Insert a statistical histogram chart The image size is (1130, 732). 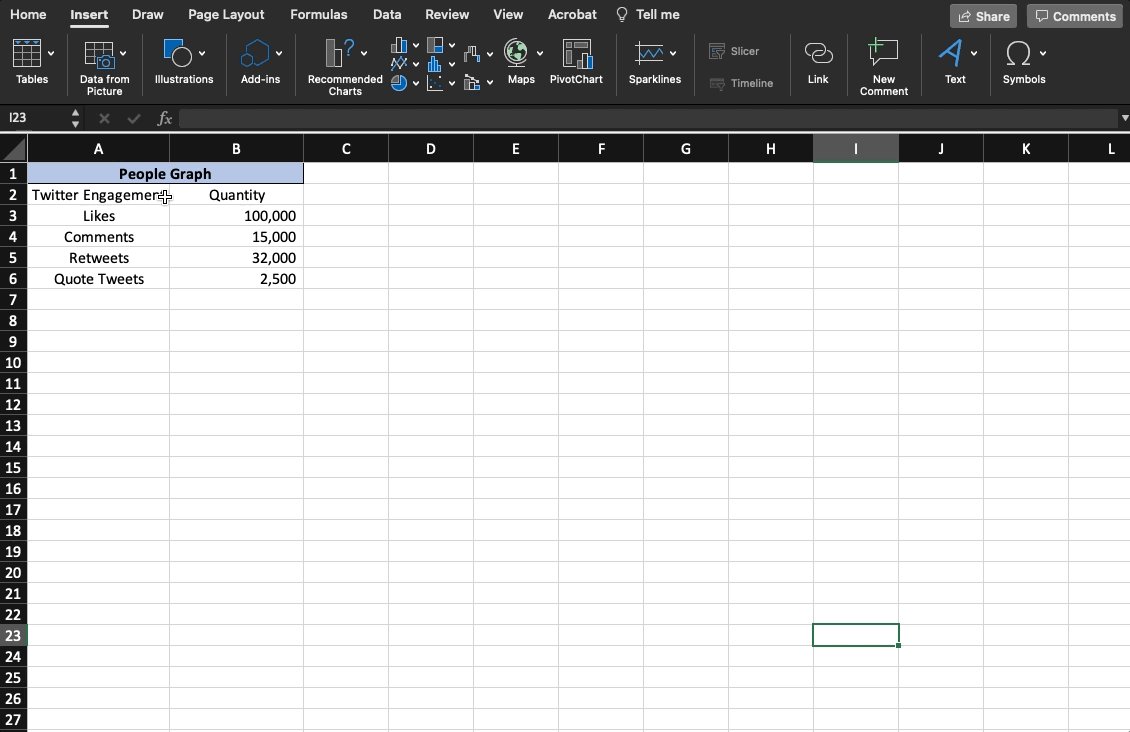click(x=435, y=64)
